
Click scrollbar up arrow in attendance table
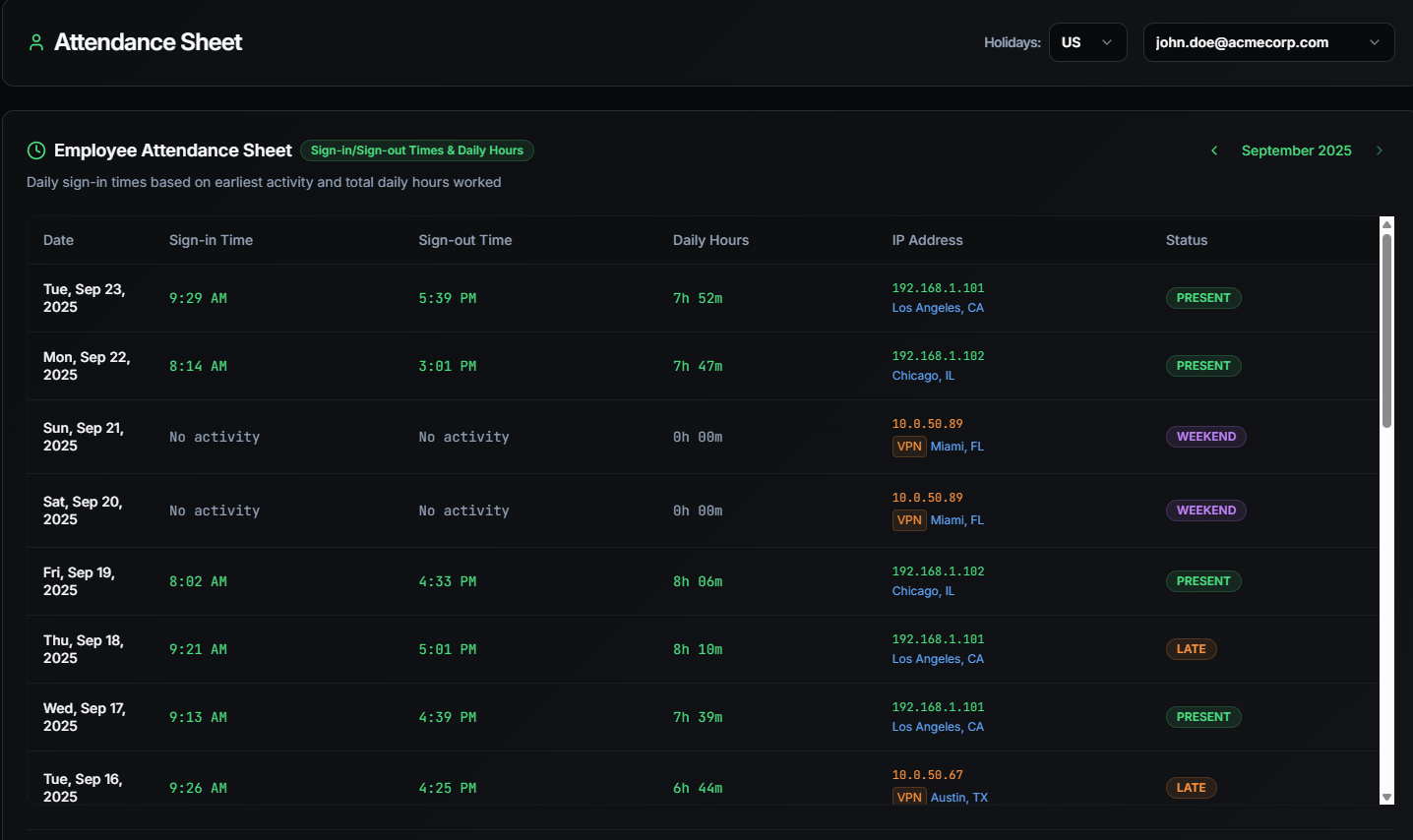tap(1386, 224)
